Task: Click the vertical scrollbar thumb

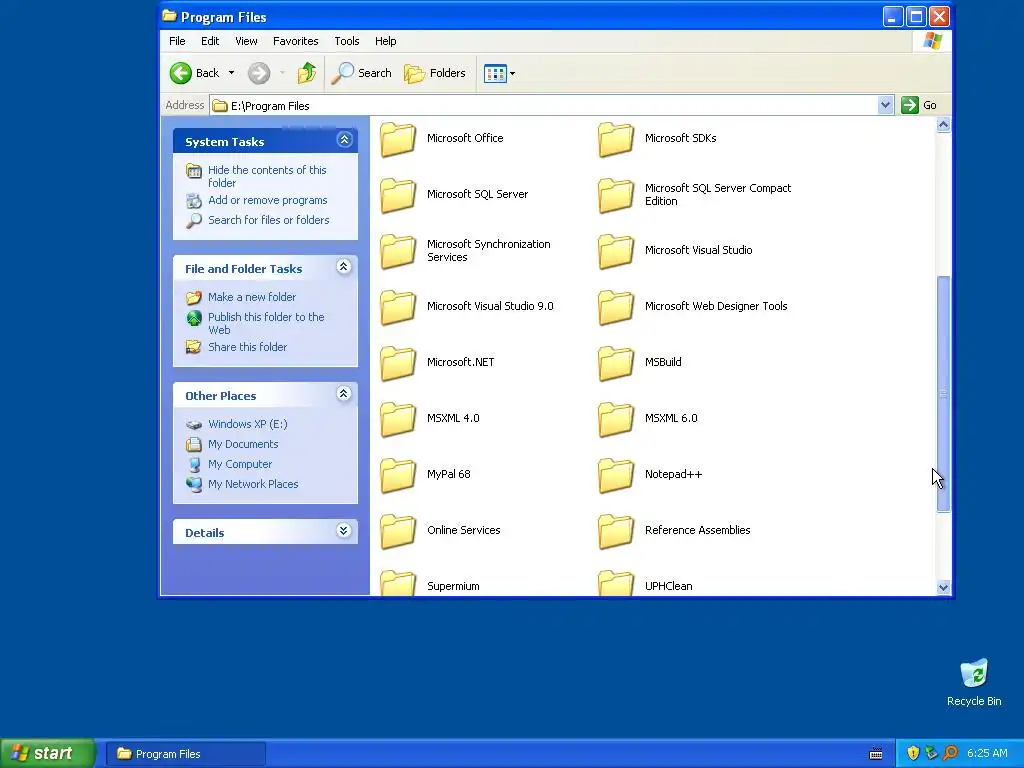Action: [x=943, y=394]
